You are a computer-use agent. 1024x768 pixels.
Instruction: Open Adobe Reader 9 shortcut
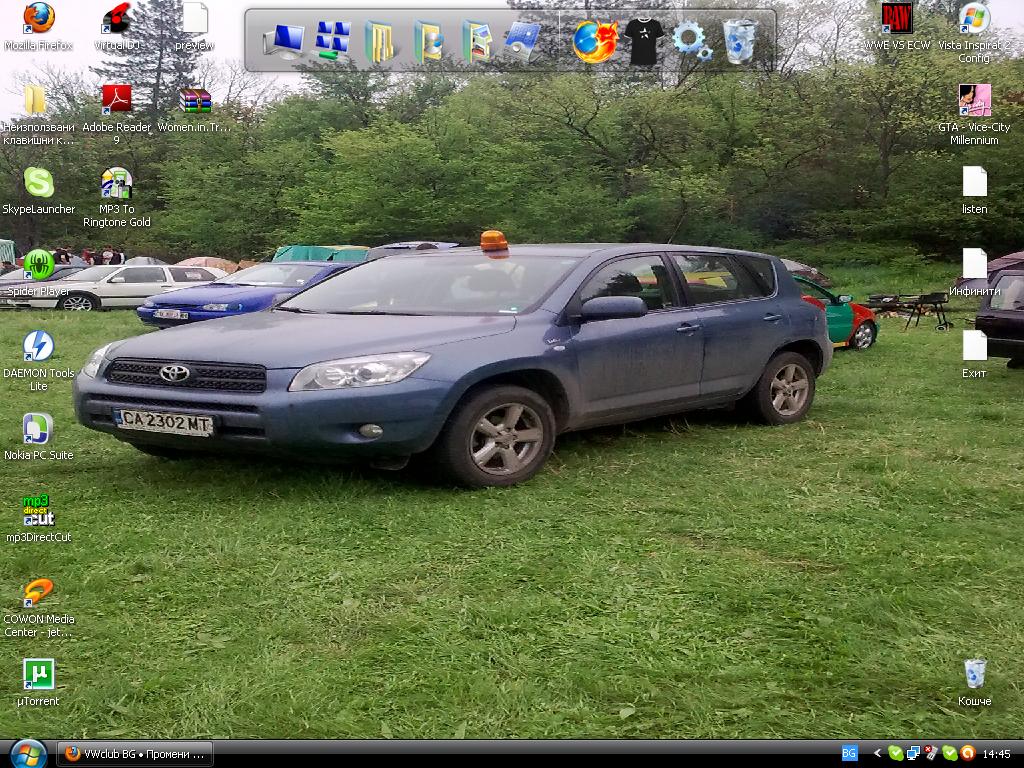pyautogui.click(x=117, y=100)
